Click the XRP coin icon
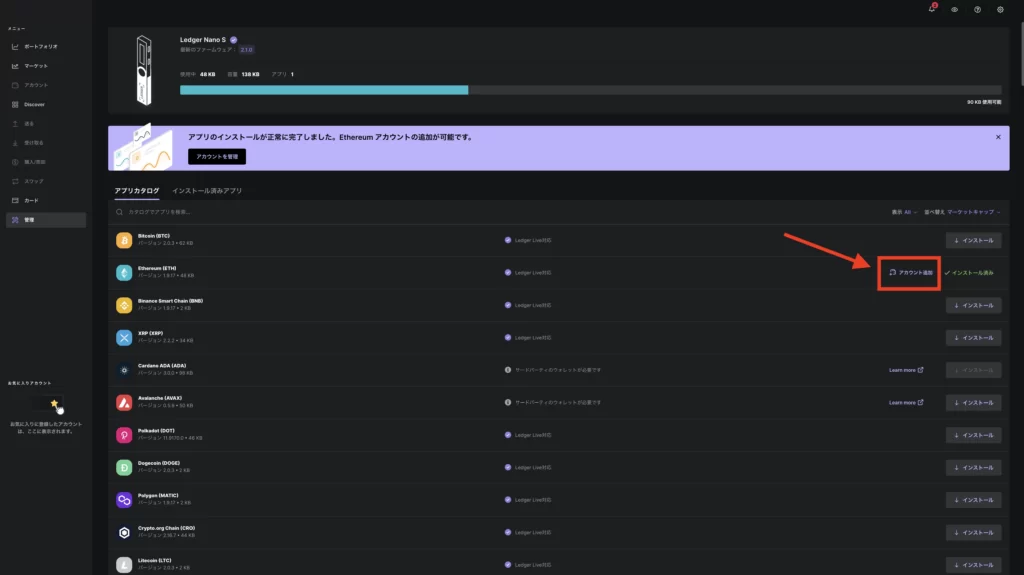The width and height of the screenshot is (1024, 575). [124, 338]
